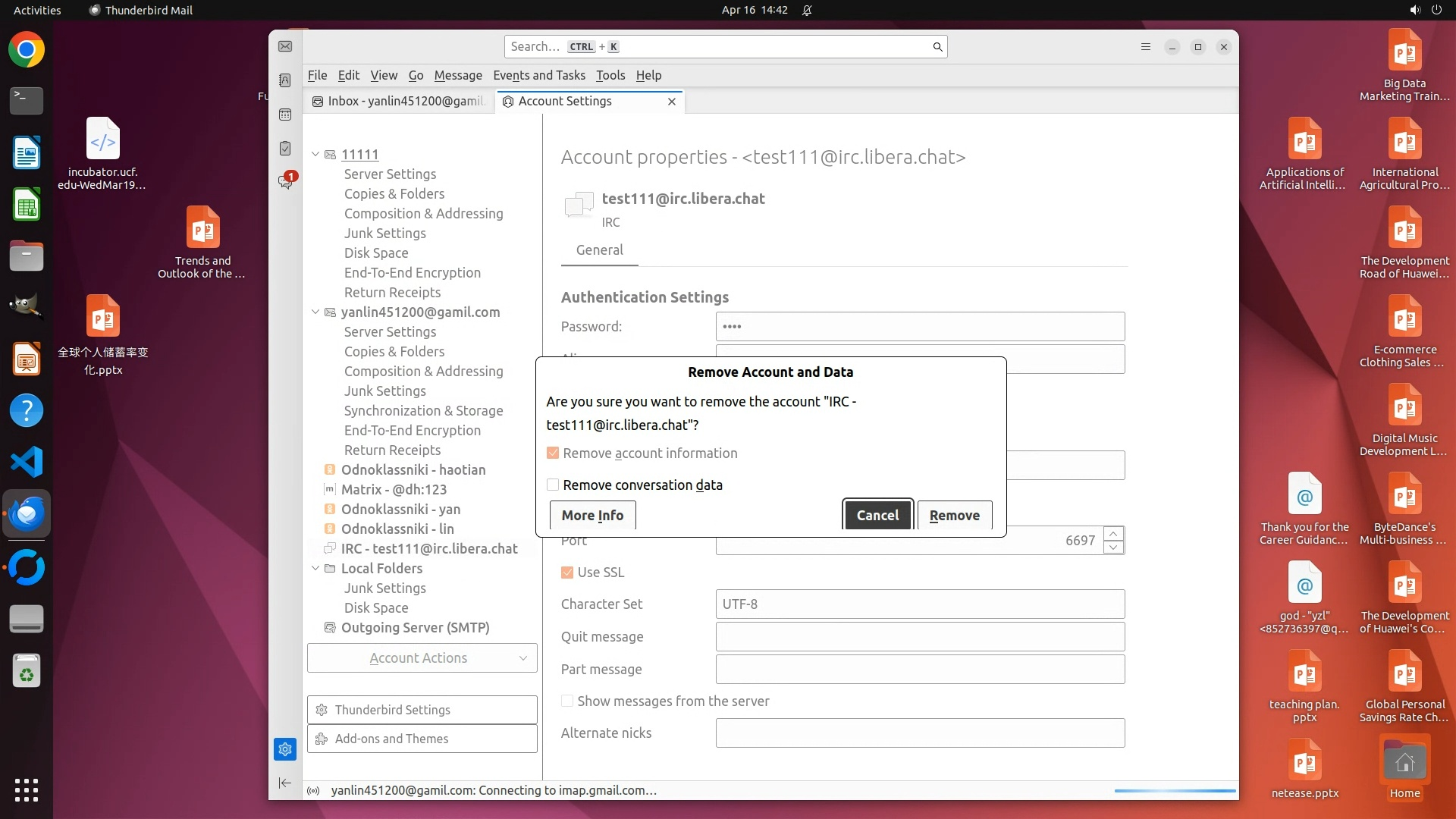Open the Tools menu
The width and height of the screenshot is (1456, 819).
(x=610, y=75)
